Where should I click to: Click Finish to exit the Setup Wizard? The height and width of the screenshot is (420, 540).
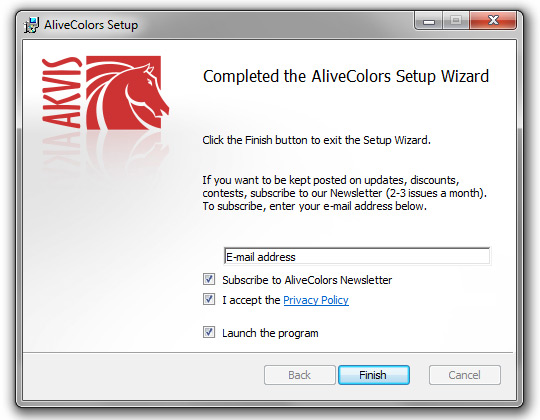point(374,375)
